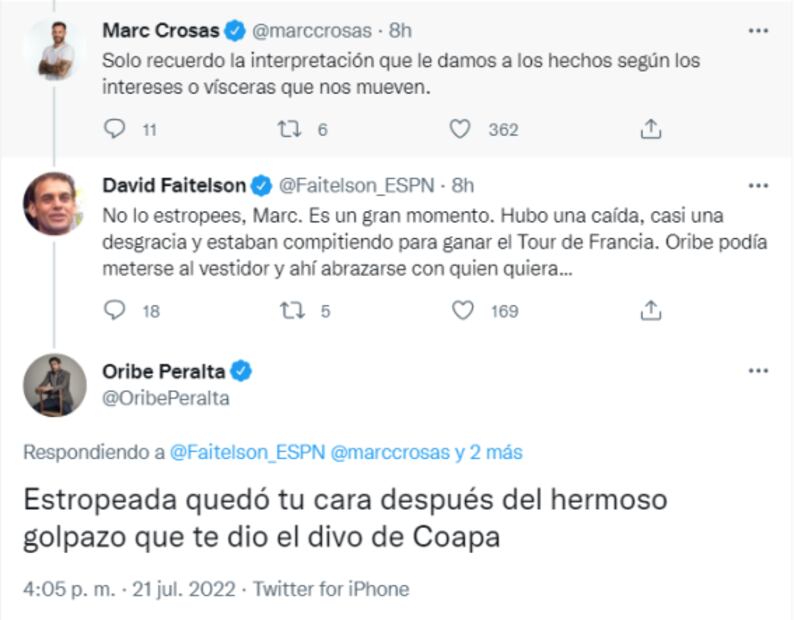Open more options on Oribe Peralta's tweet
The height and width of the screenshot is (620, 794).
(758, 371)
